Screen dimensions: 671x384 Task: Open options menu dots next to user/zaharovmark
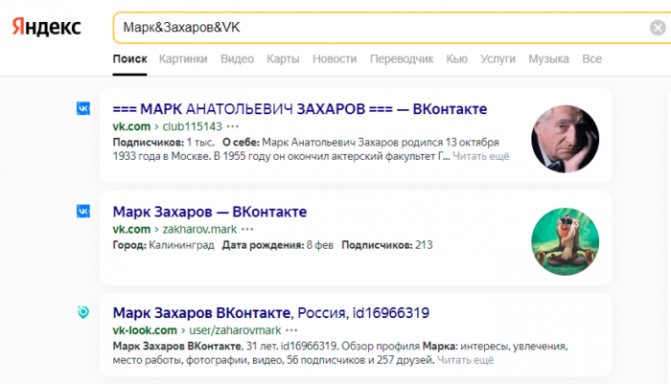click(291, 330)
